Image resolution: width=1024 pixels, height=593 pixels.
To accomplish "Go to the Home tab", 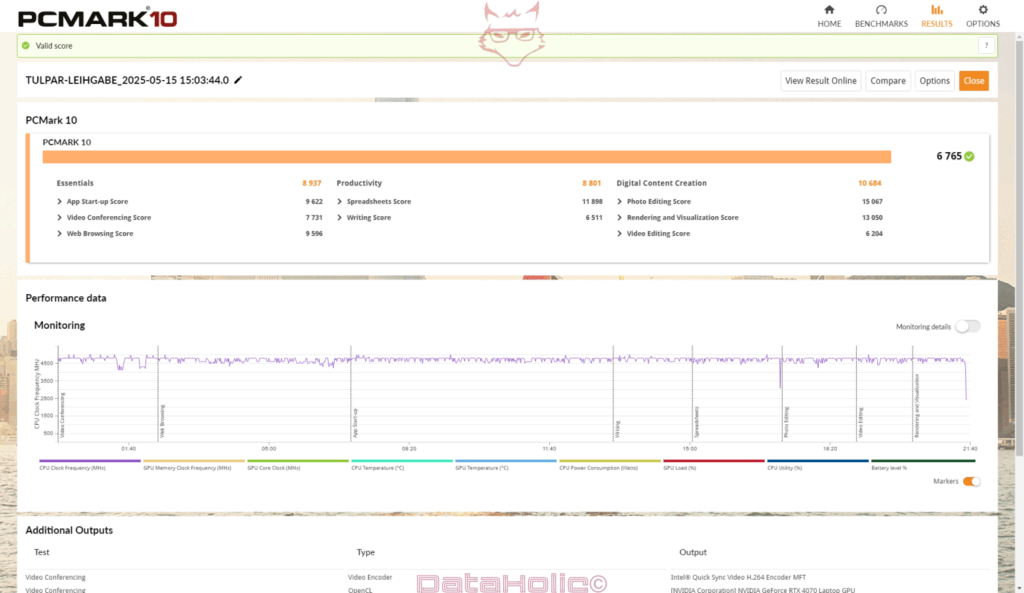I will tap(829, 16).
